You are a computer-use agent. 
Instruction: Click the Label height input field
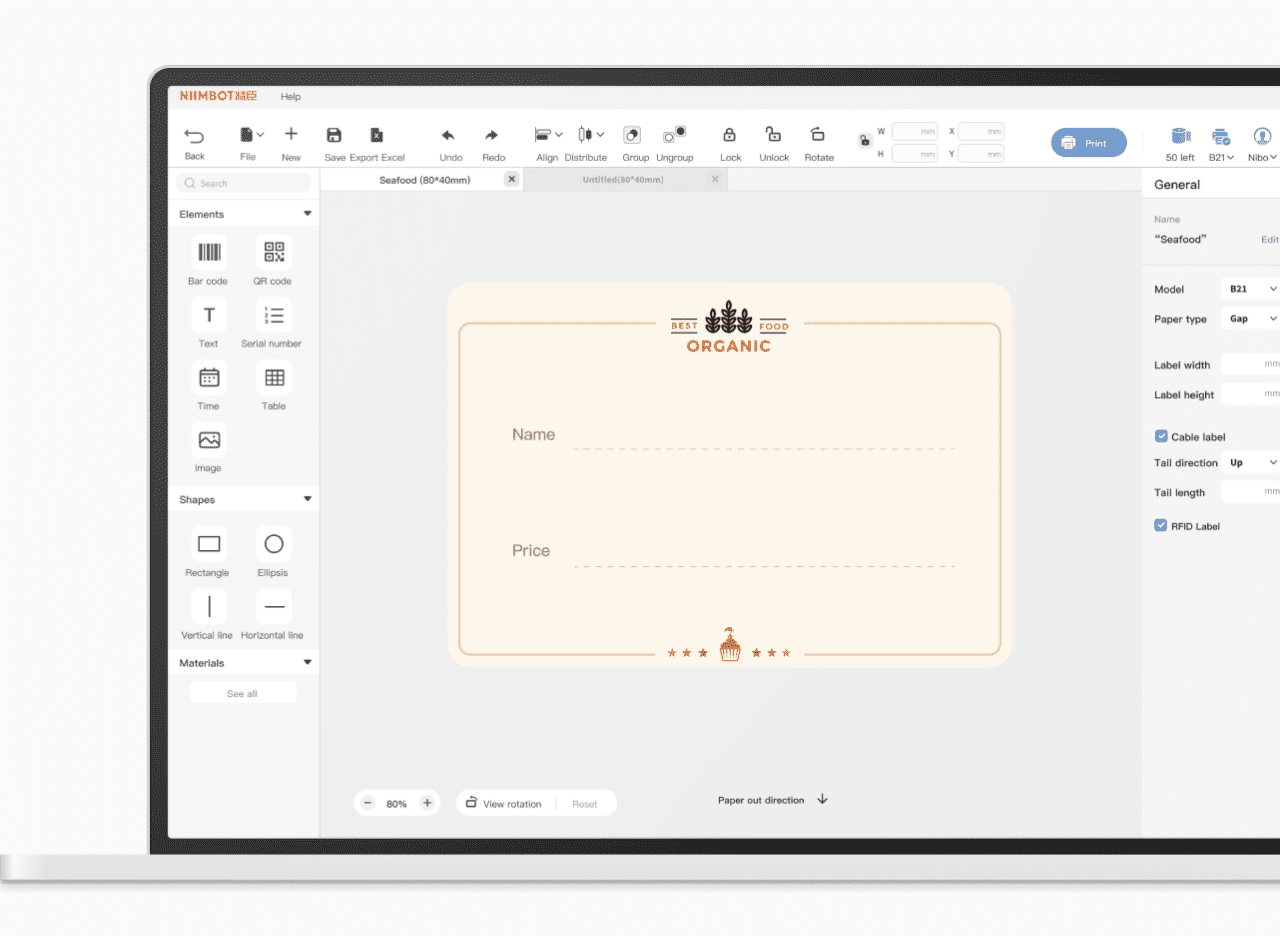point(1250,394)
